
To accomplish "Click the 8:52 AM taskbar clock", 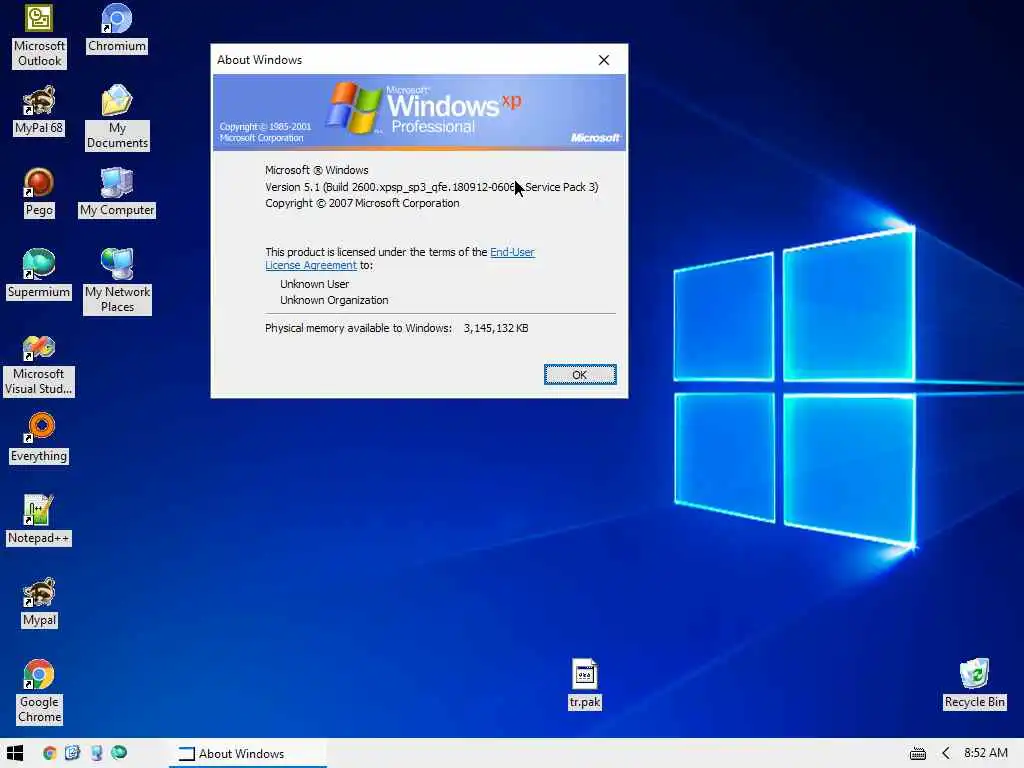I will pyautogui.click(x=985, y=753).
